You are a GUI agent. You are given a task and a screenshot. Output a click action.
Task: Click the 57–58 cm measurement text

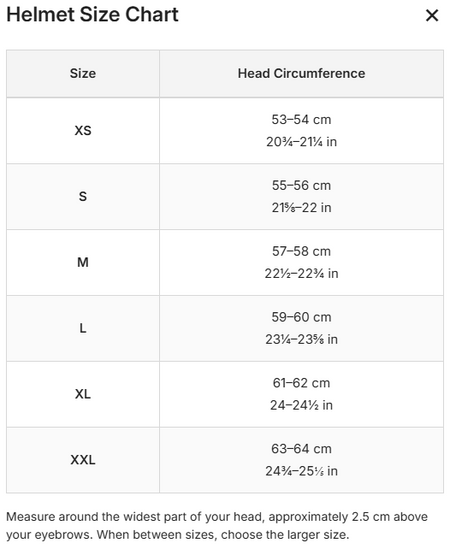pos(301,251)
